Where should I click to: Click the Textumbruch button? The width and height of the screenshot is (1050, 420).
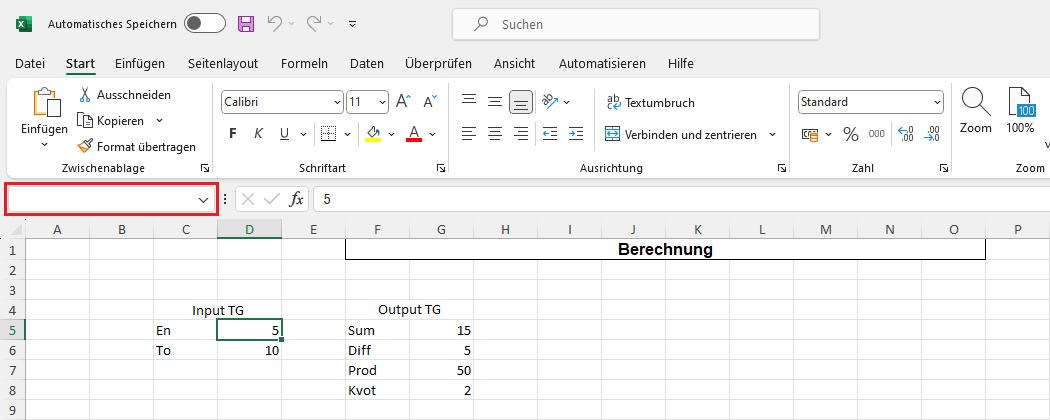(x=650, y=102)
